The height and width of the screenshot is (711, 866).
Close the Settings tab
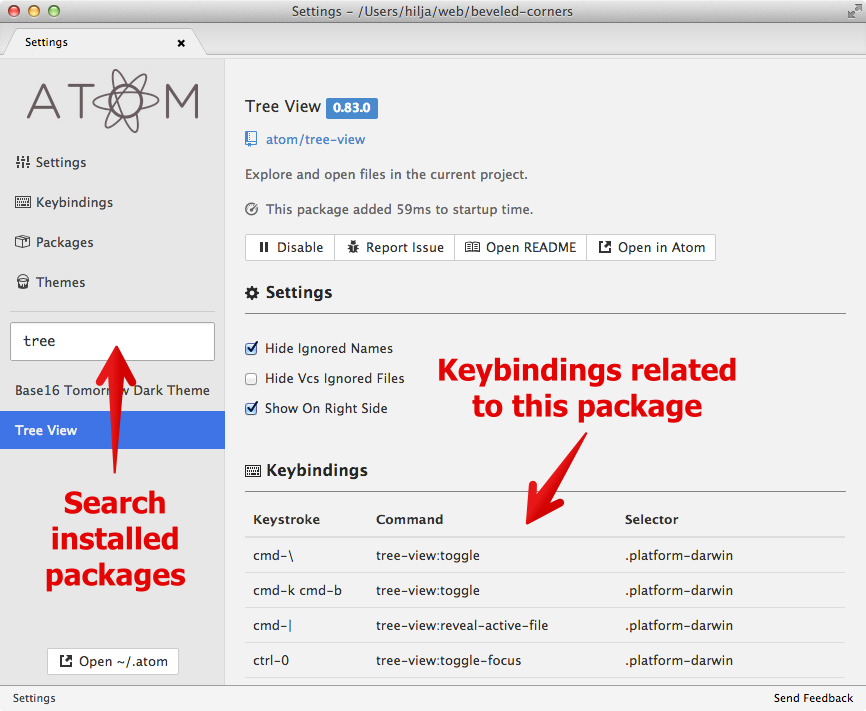tap(181, 43)
